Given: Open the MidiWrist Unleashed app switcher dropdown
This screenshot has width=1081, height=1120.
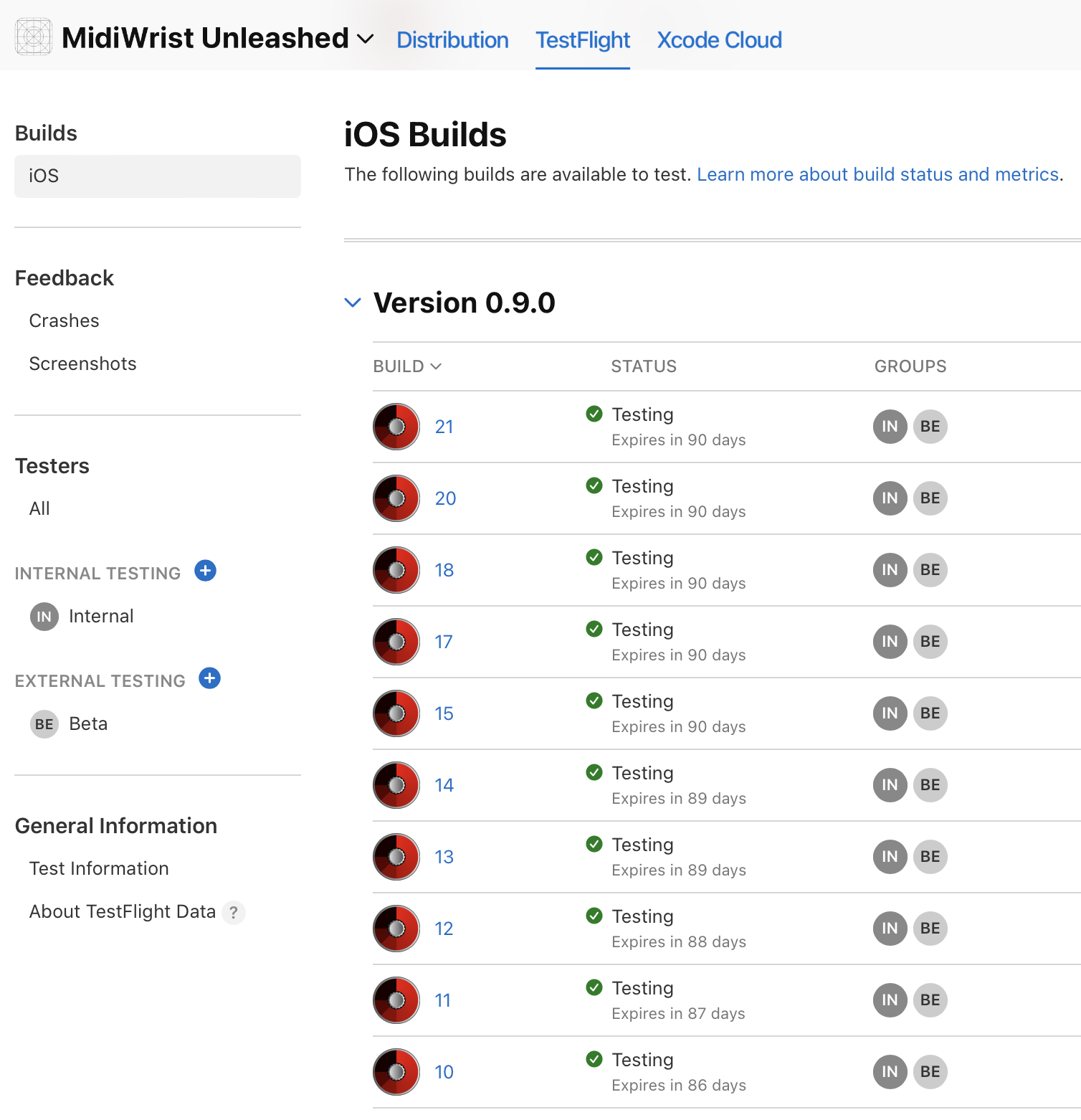Looking at the screenshot, I should click(366, 39).
